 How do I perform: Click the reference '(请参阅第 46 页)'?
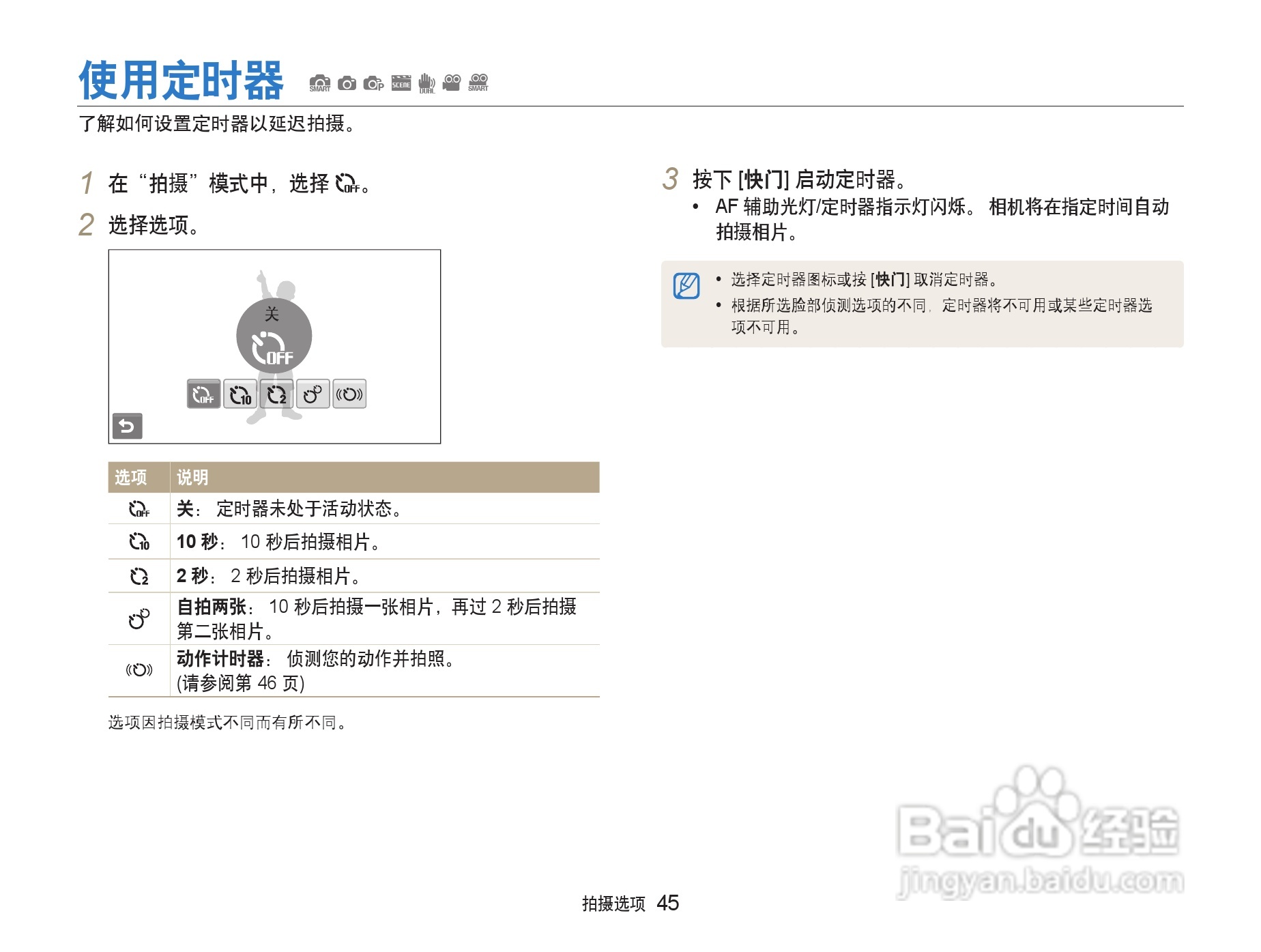241,684
